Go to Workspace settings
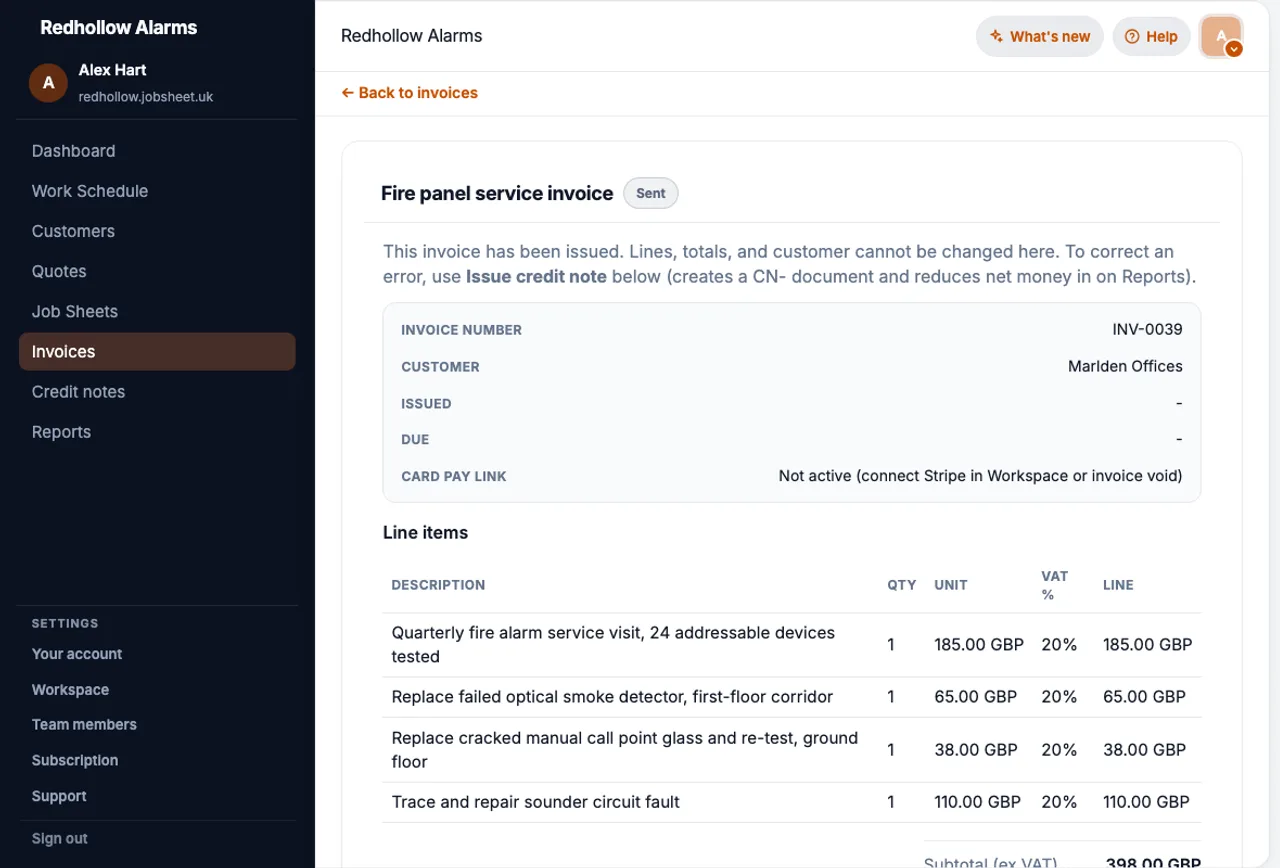Screen dimensions: 1280x868 [x=70, y=690]
